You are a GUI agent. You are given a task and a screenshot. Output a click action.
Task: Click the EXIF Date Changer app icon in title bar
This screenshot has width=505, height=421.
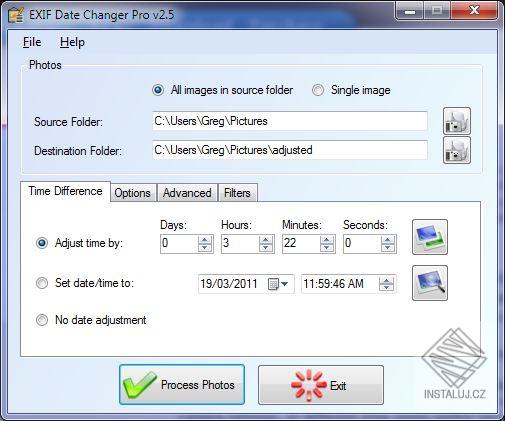(x=16, y=15)
